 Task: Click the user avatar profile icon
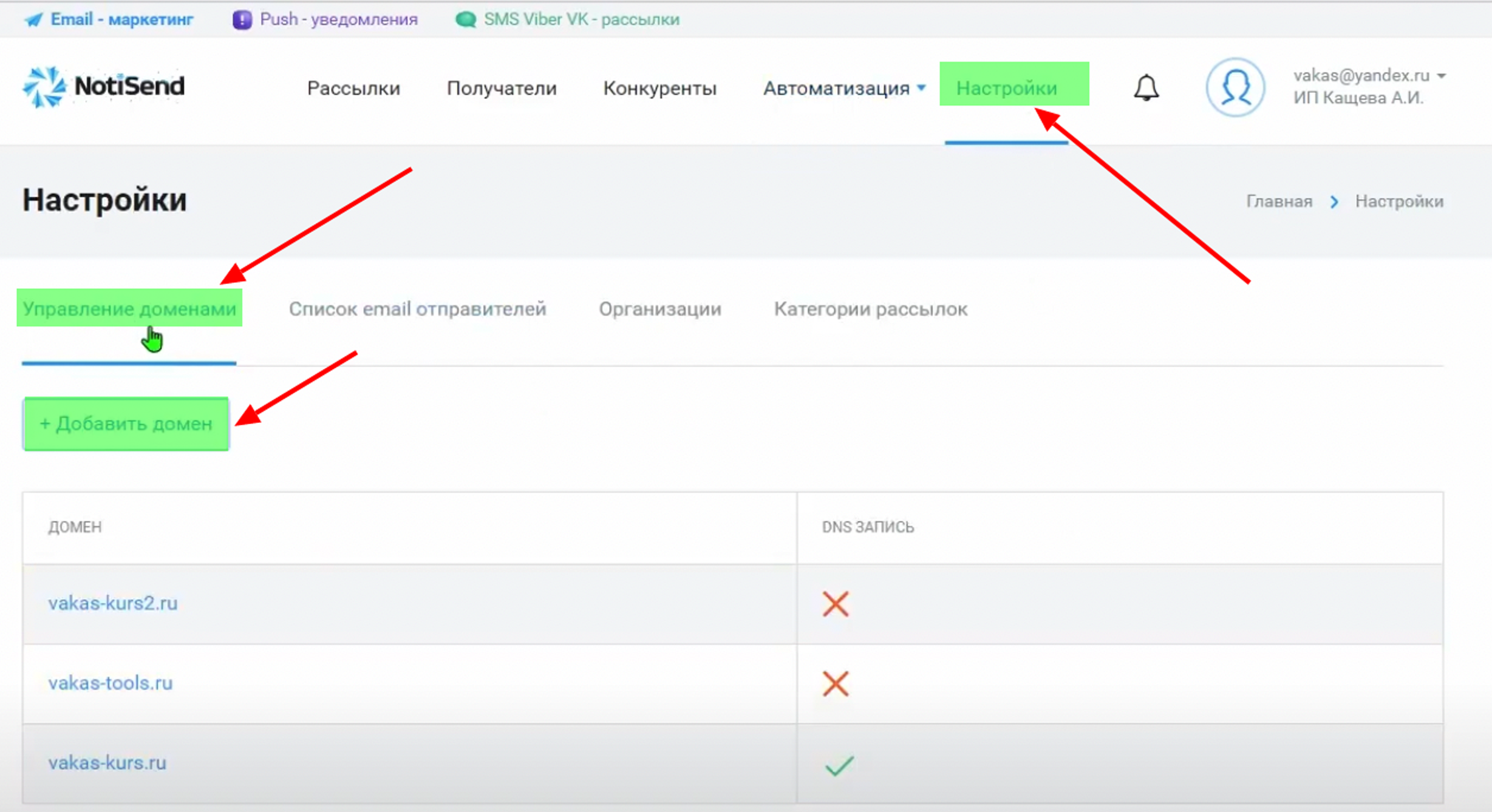[x=1235, y=87]
